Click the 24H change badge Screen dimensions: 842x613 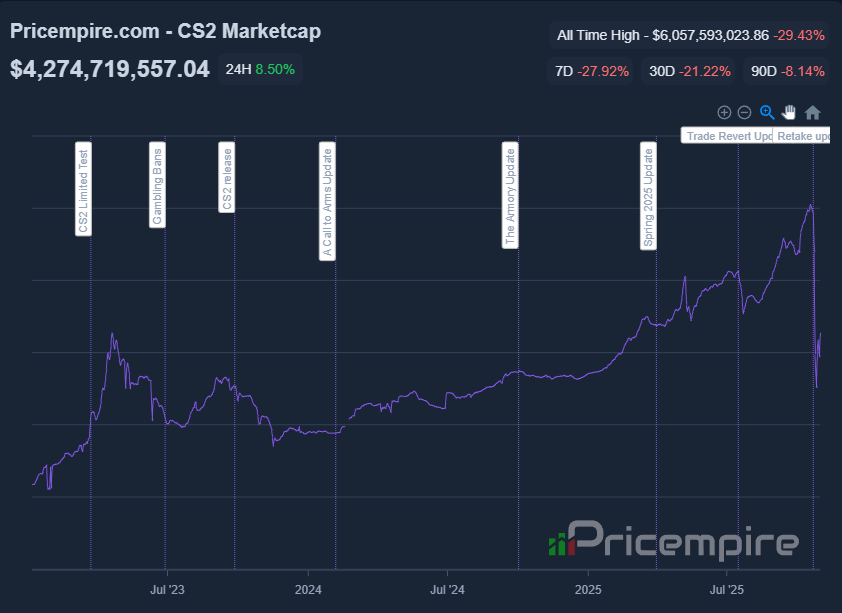(x=260, y=70)
